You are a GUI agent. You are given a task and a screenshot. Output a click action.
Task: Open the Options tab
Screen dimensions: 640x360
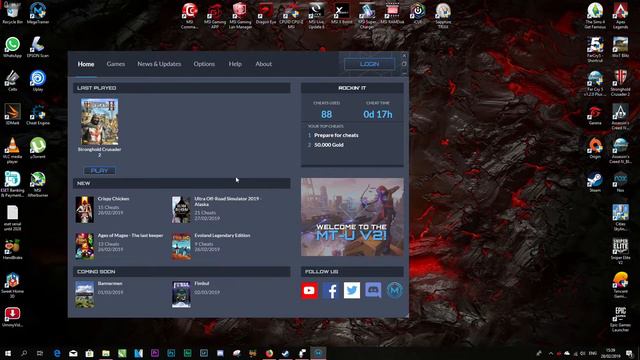pyautogui.click(x=204, y=64)
